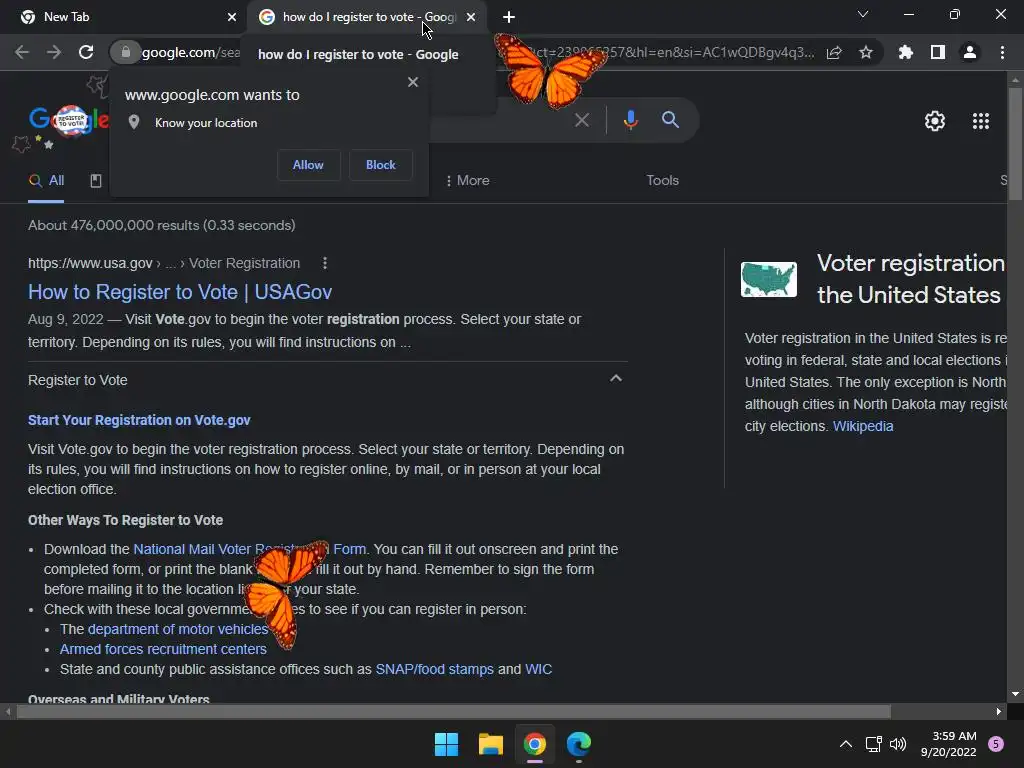The height and width of the screenshot is (768, 1024).
Task: Submit search with magnifier icon
Action: tap(670, 120)
